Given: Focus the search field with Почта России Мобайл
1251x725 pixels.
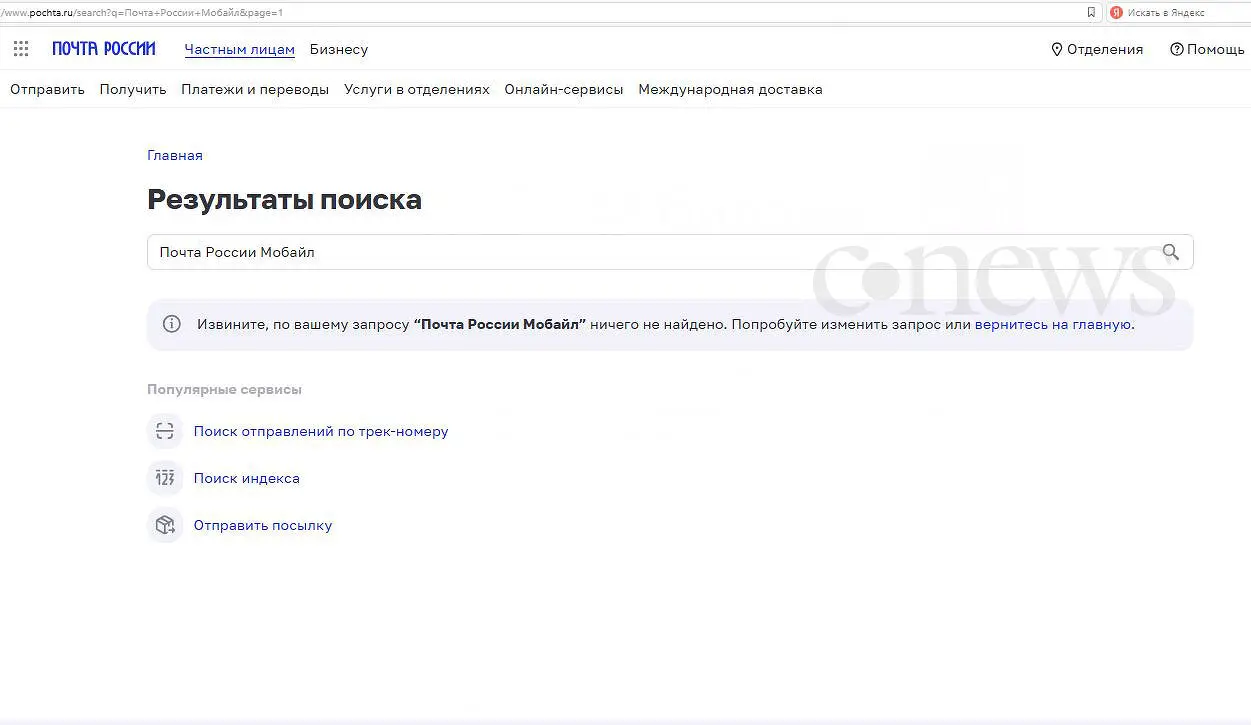Looking at the screenshot, I should [x=670, y=252].
